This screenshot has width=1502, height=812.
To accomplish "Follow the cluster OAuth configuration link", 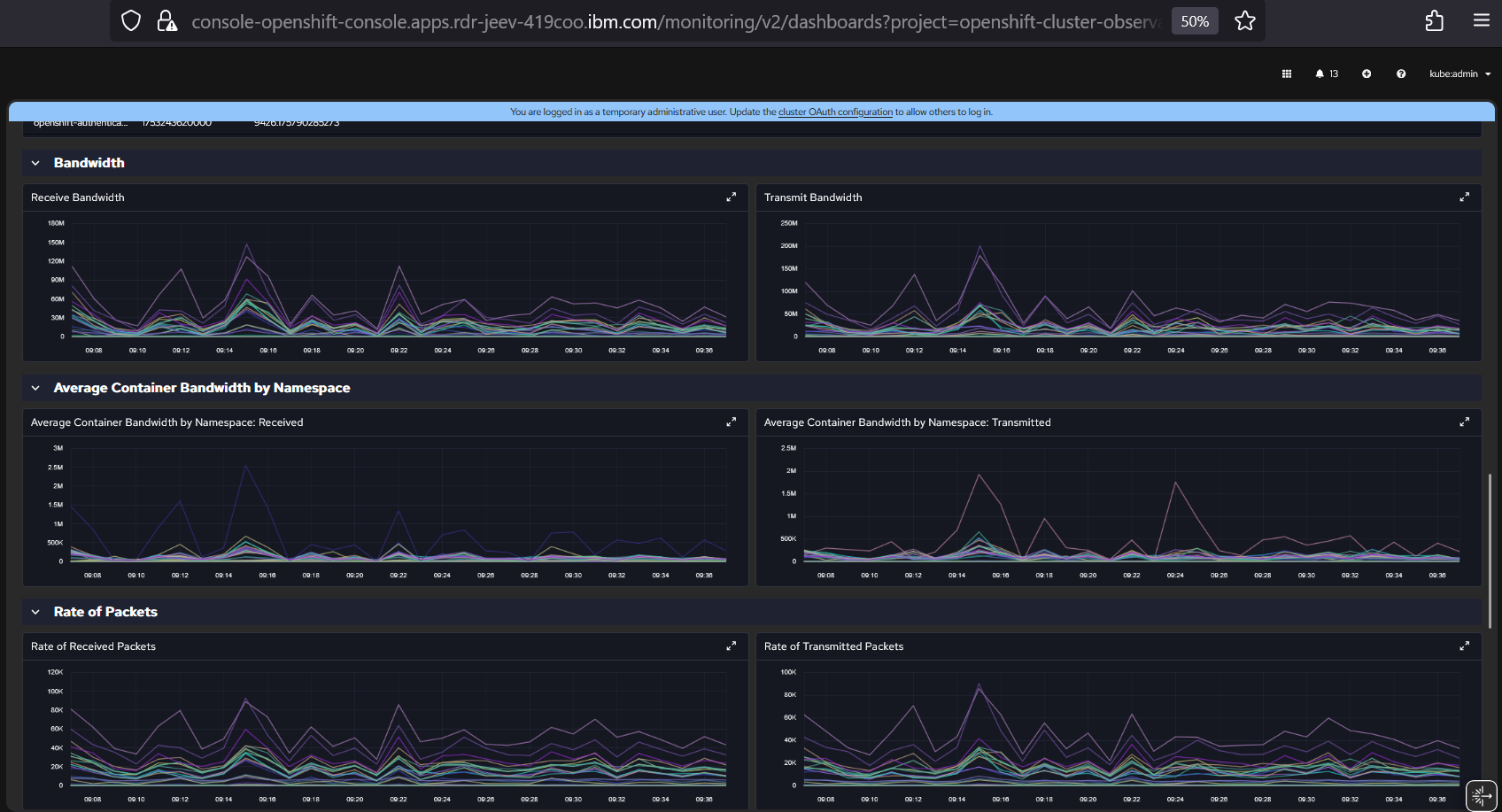I will pyautogui.click(x=835, y=112).
